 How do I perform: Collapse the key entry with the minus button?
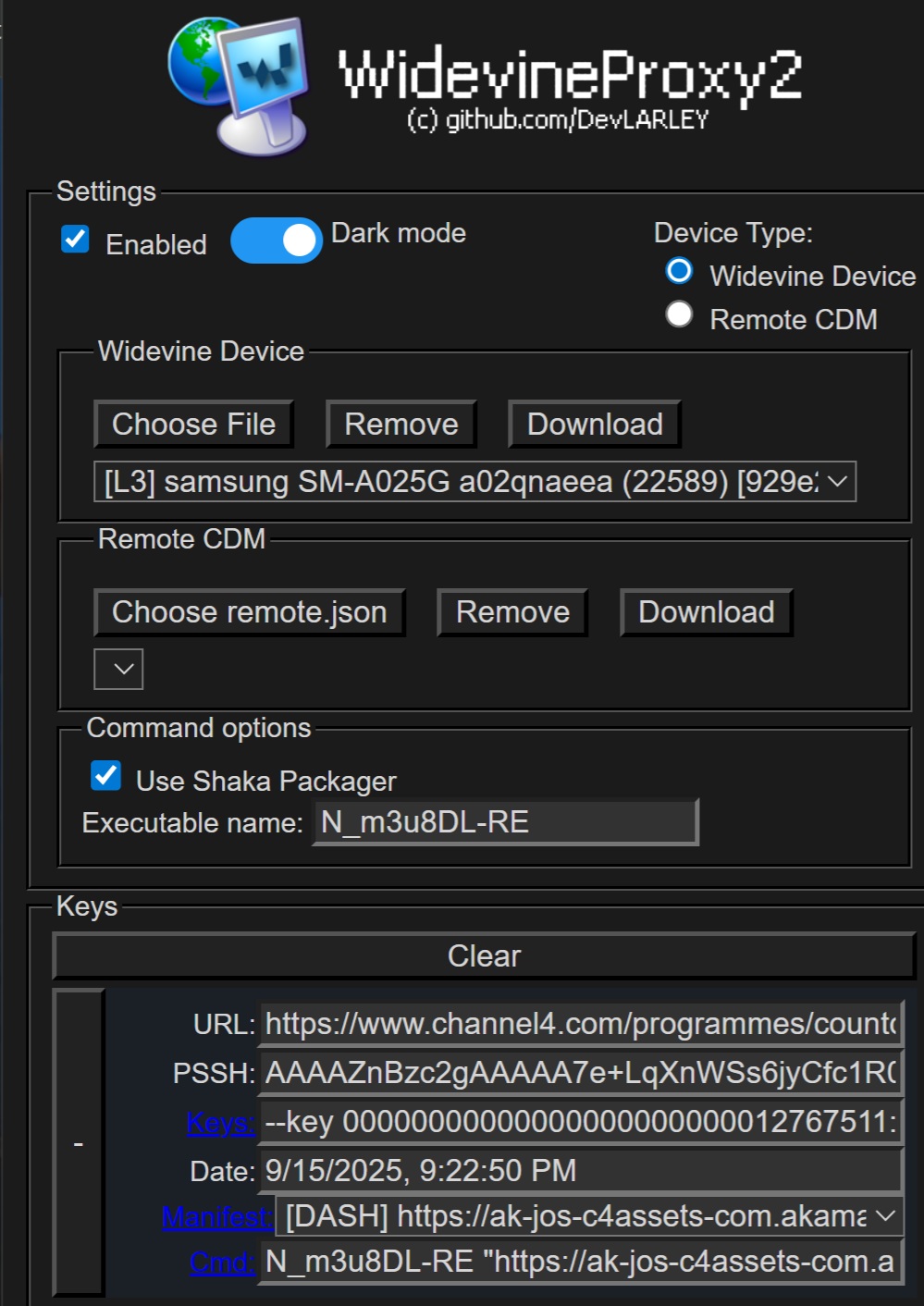coord(79,1143)
